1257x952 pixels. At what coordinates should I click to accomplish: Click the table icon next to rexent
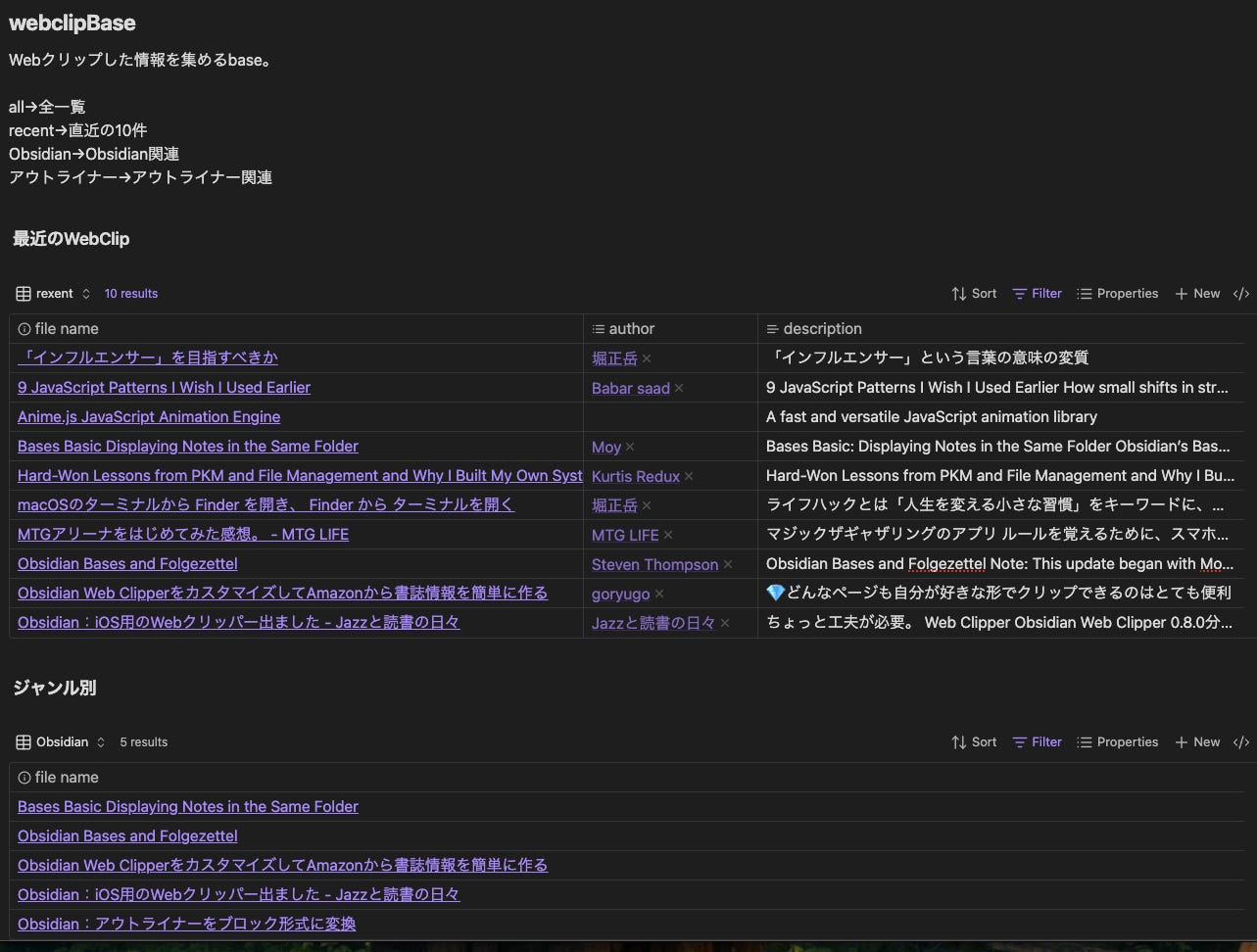[24, 294]
